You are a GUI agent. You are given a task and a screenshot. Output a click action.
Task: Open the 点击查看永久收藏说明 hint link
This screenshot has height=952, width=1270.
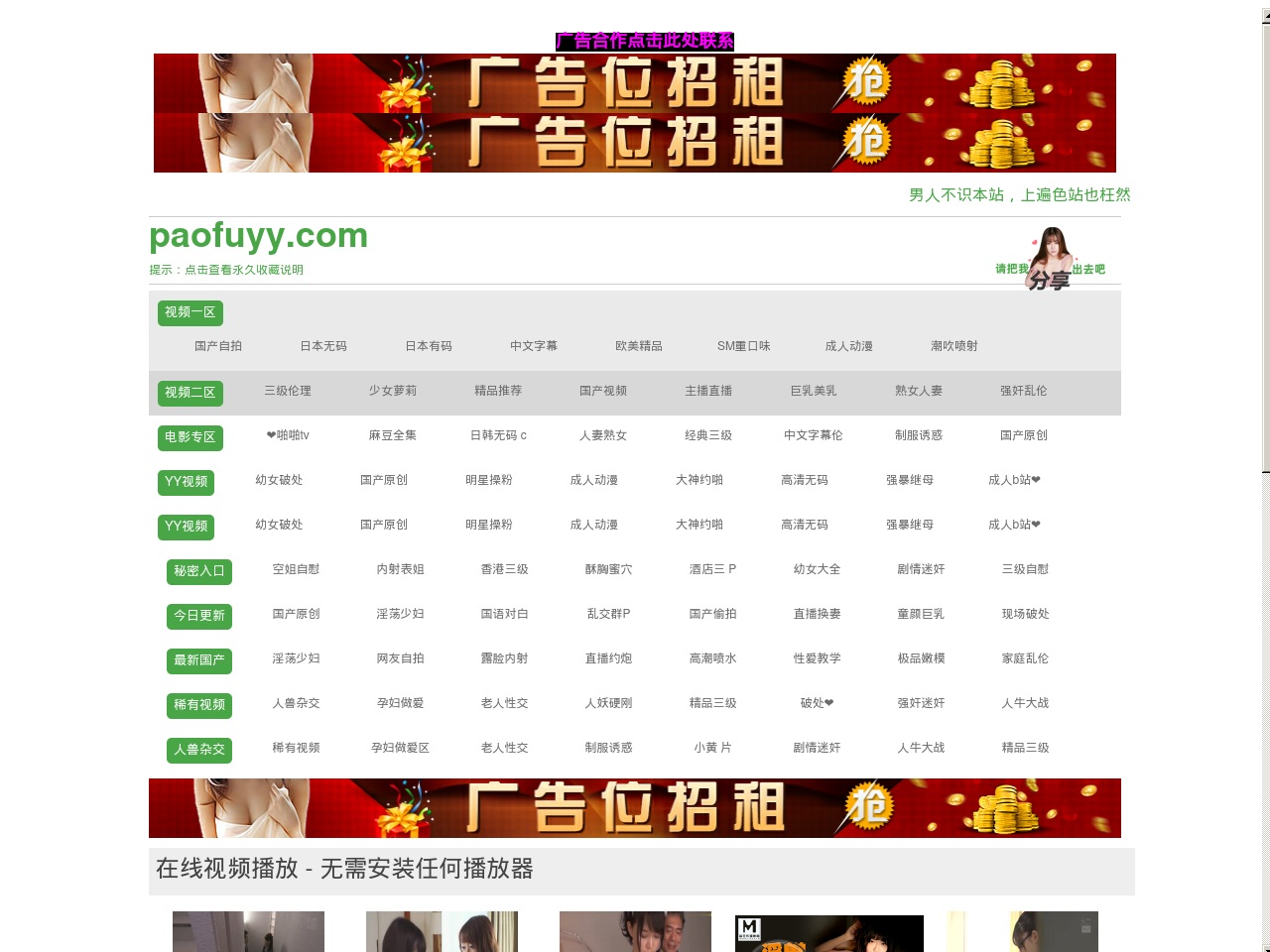pos(244,270)
